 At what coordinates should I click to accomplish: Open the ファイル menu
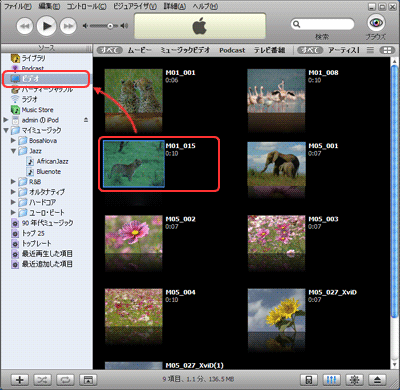pos(17,7)
